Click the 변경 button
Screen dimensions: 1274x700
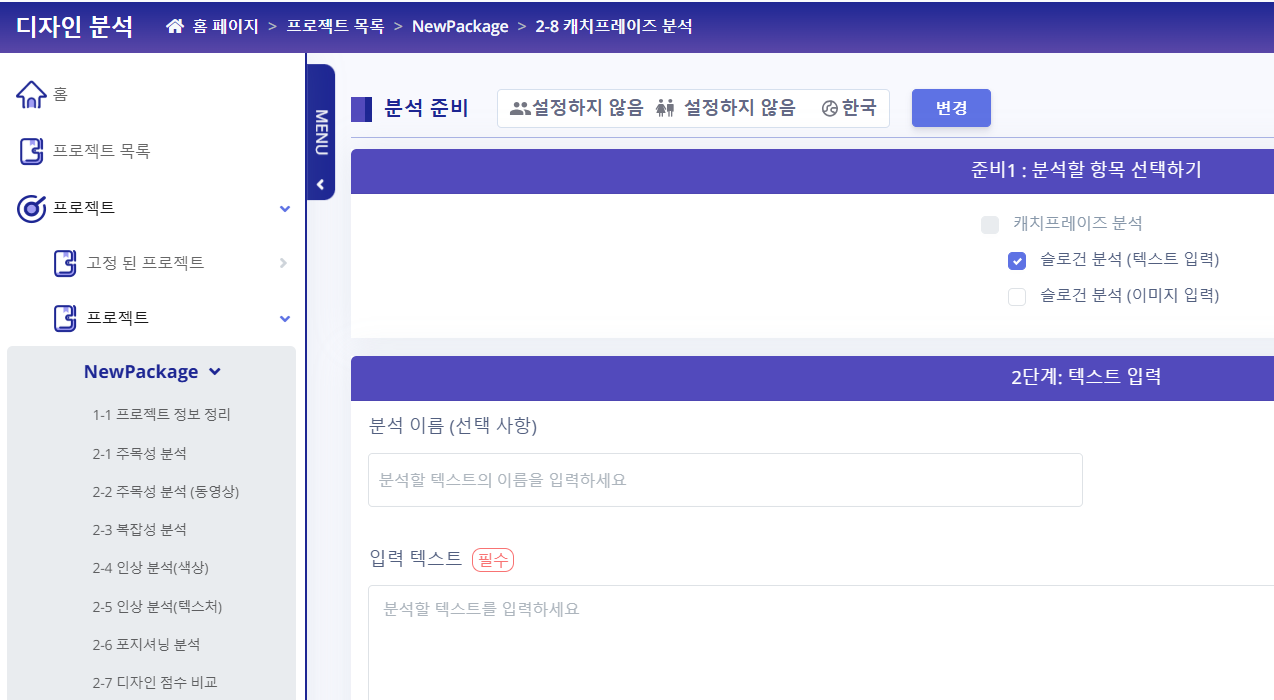[951, 108]
